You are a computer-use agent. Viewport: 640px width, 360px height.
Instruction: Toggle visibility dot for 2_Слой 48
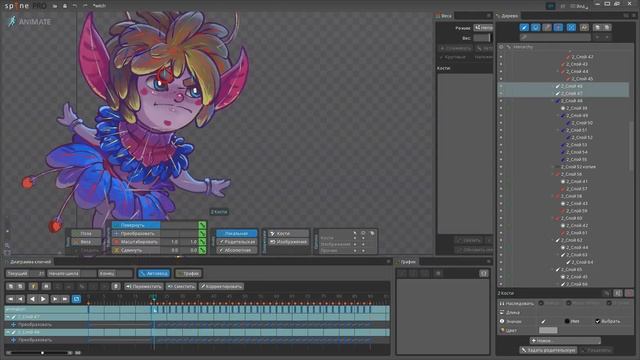[x=501, y=101]
